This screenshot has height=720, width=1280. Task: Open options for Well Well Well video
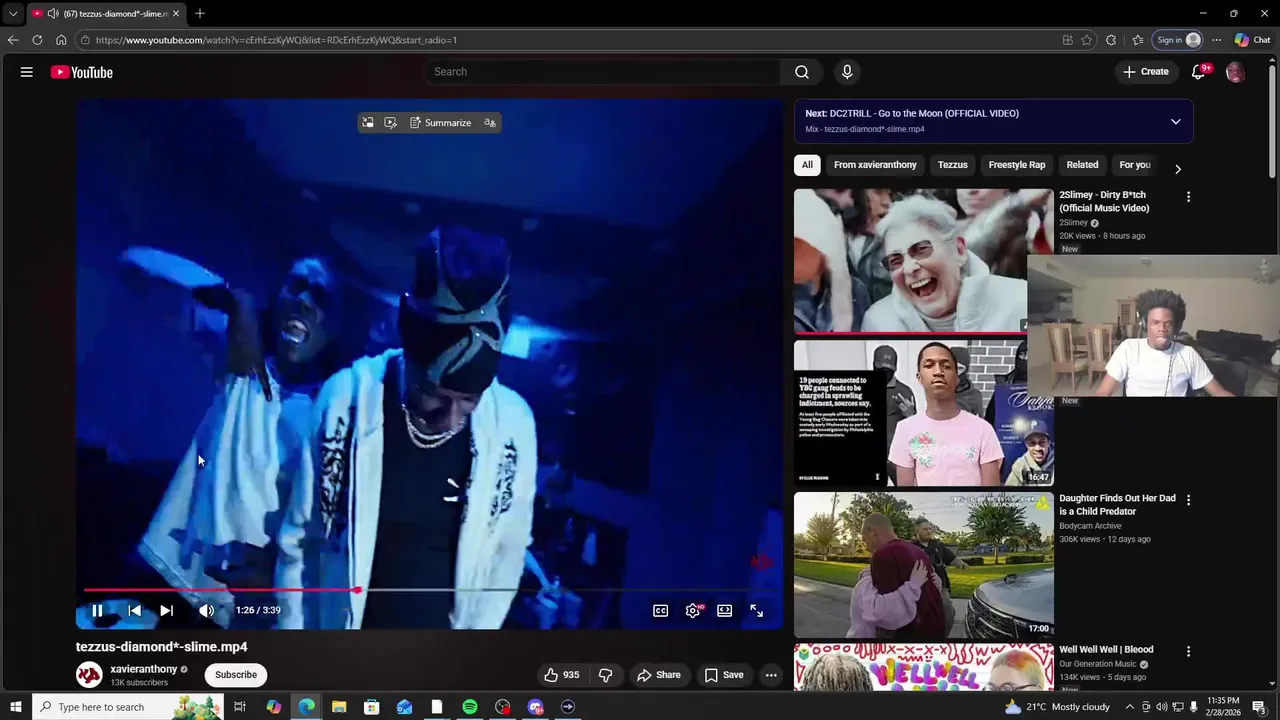point(1188,651)
